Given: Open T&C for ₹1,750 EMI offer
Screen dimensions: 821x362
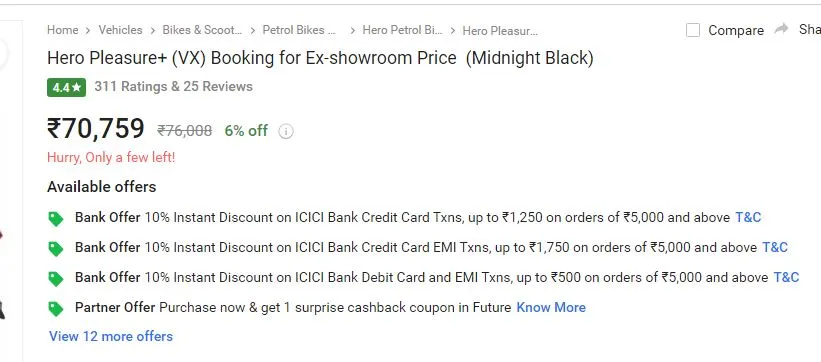Looking at the screenshot, I should pos(775,247).
